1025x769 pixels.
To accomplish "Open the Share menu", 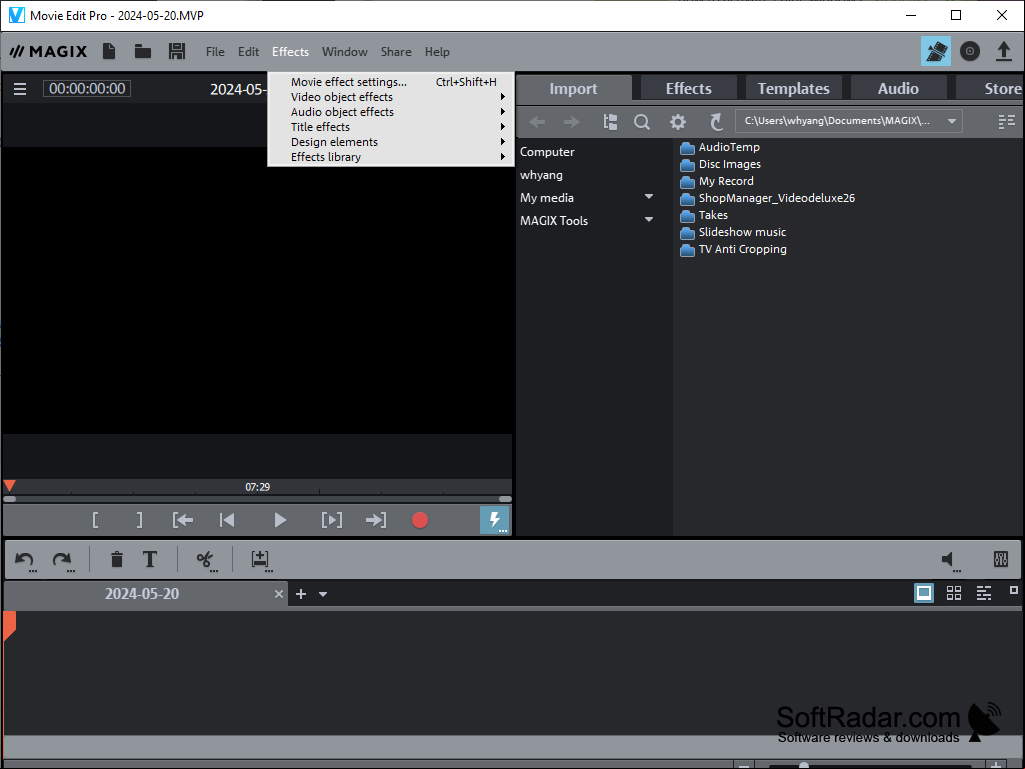I will [x=396, y=52].
